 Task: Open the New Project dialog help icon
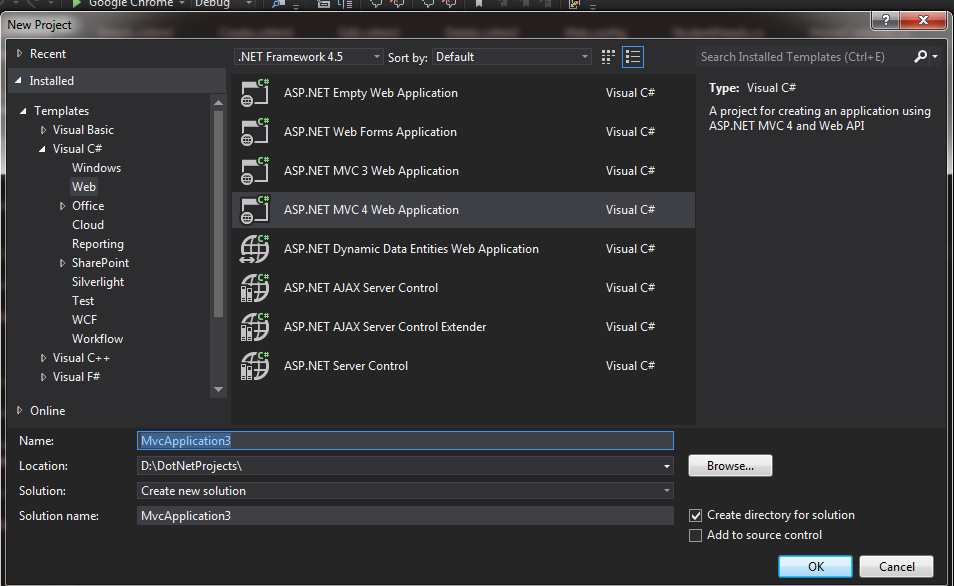[888, 21]
